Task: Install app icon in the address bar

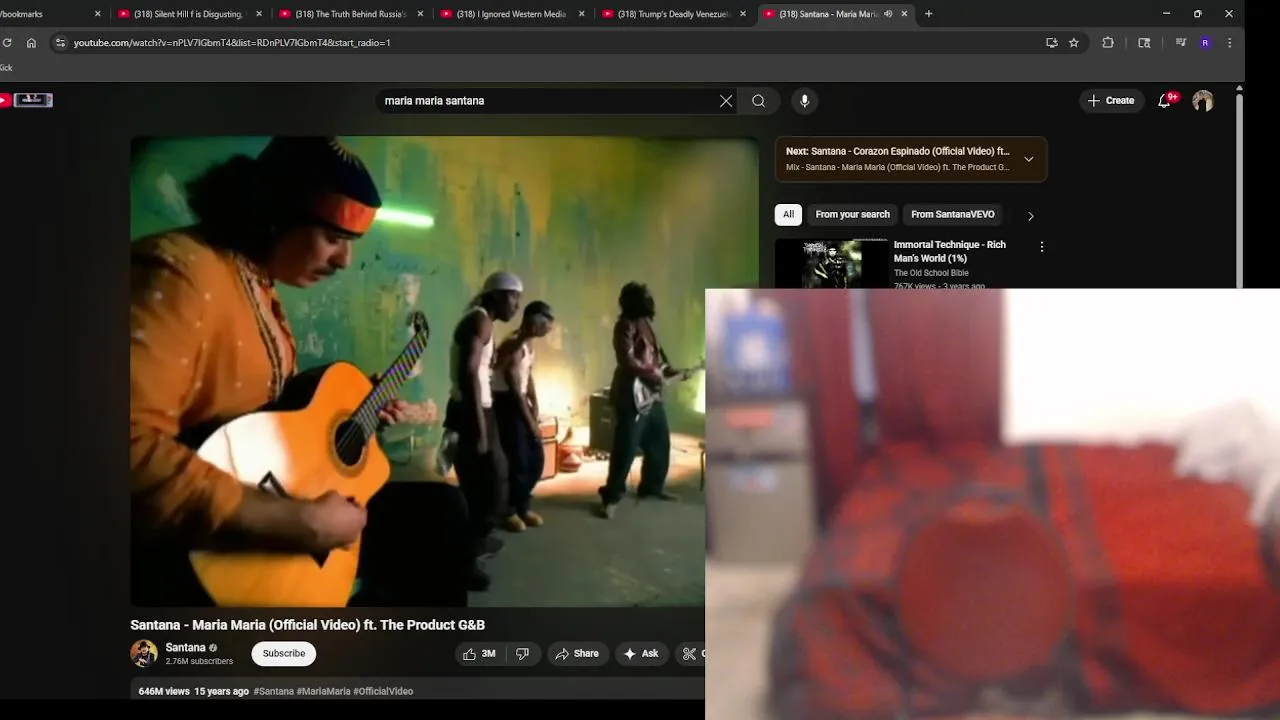Action: 1052,43
